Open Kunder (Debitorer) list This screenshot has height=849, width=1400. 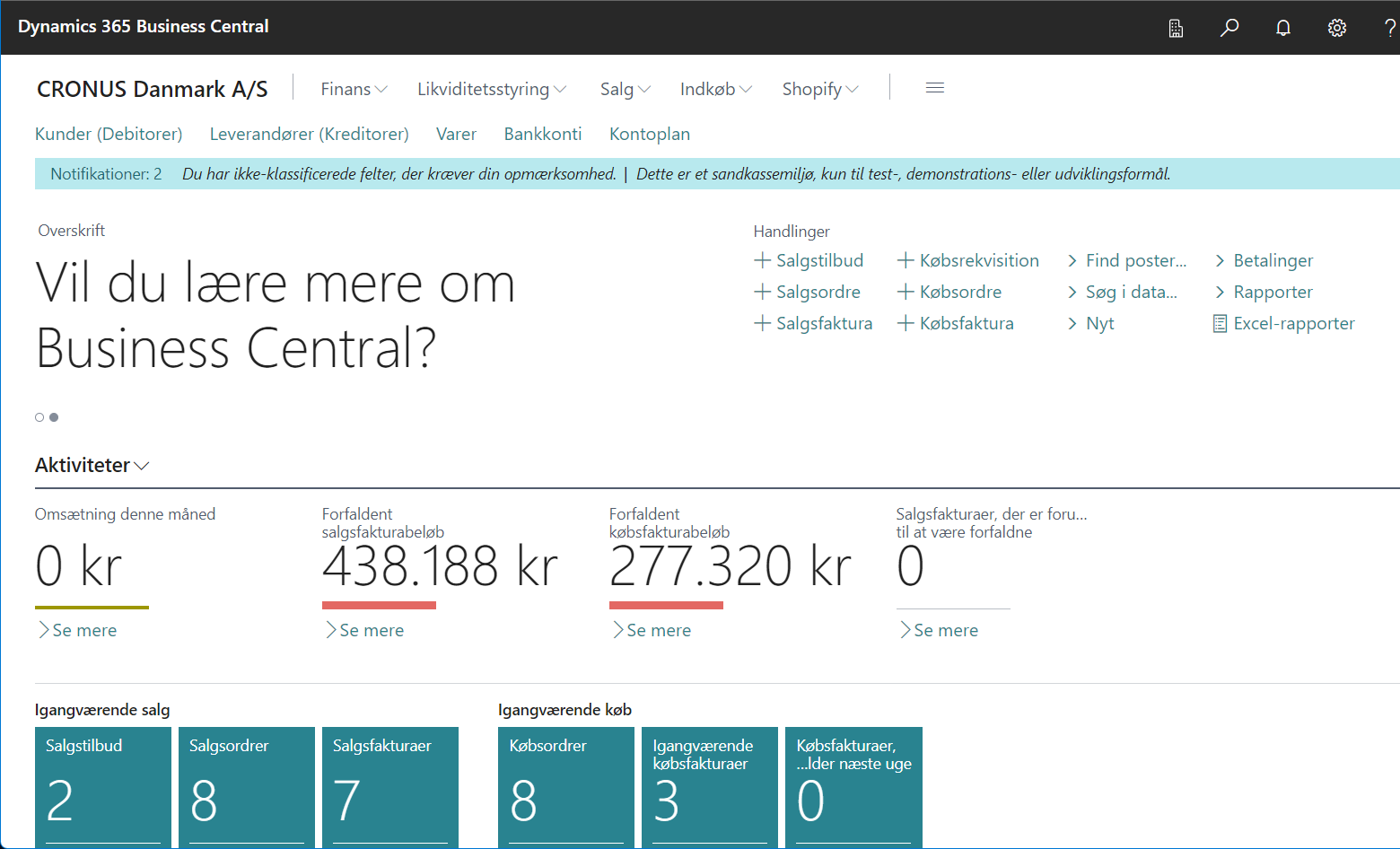pos(109,134)
